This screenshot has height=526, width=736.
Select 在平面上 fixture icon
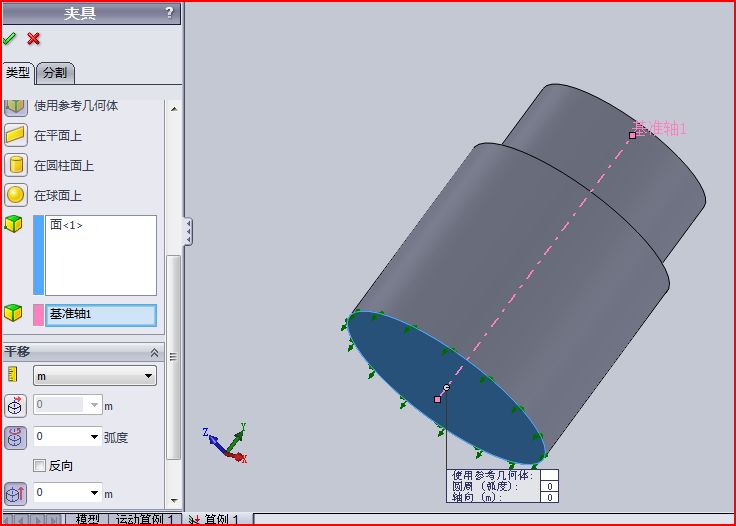click(15, 135)
